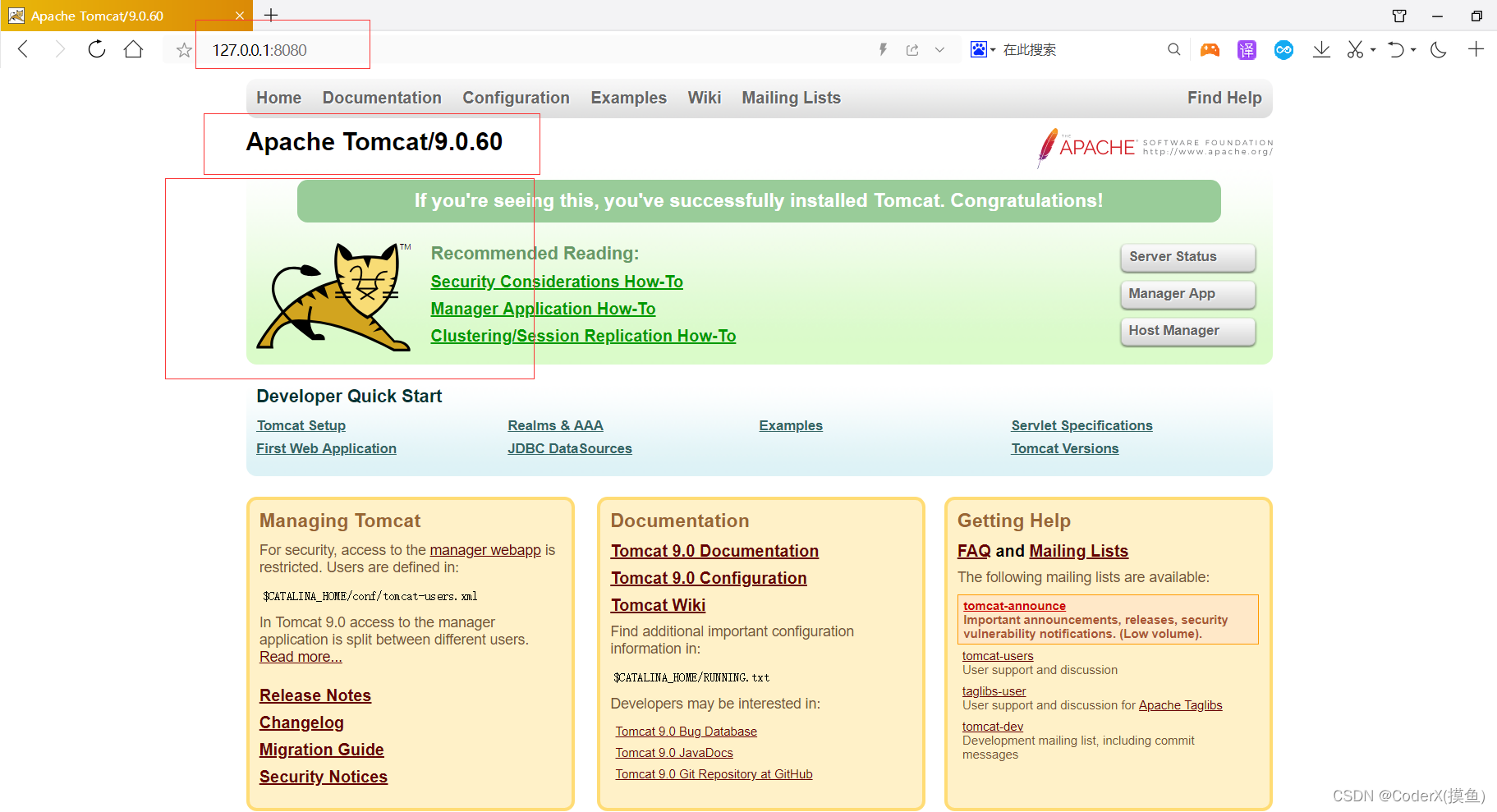Open the Realms & AAA link
The image size is (1497, 812).
(x=555, y=425)
